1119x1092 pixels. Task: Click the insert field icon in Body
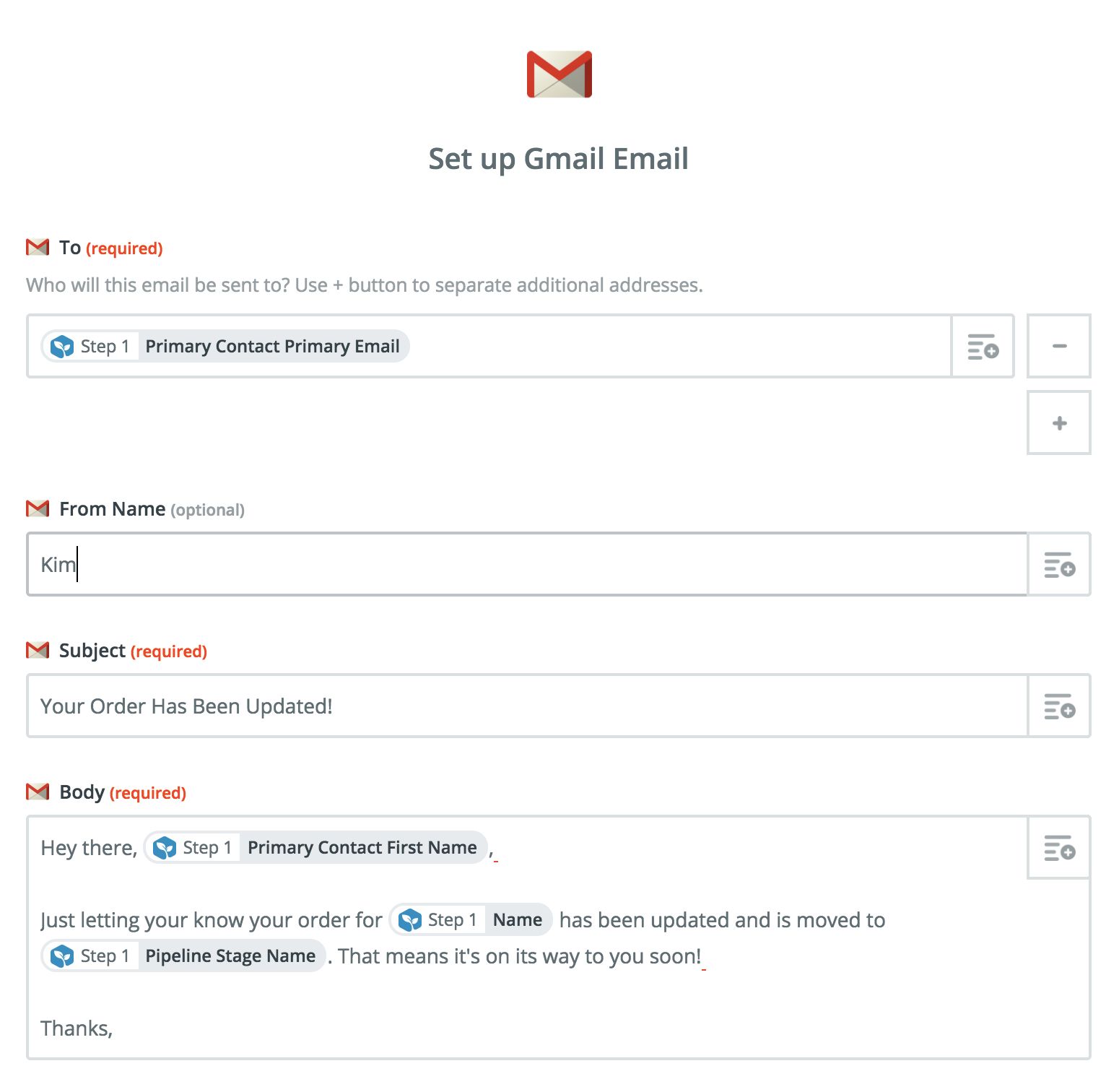(1059, 848)
